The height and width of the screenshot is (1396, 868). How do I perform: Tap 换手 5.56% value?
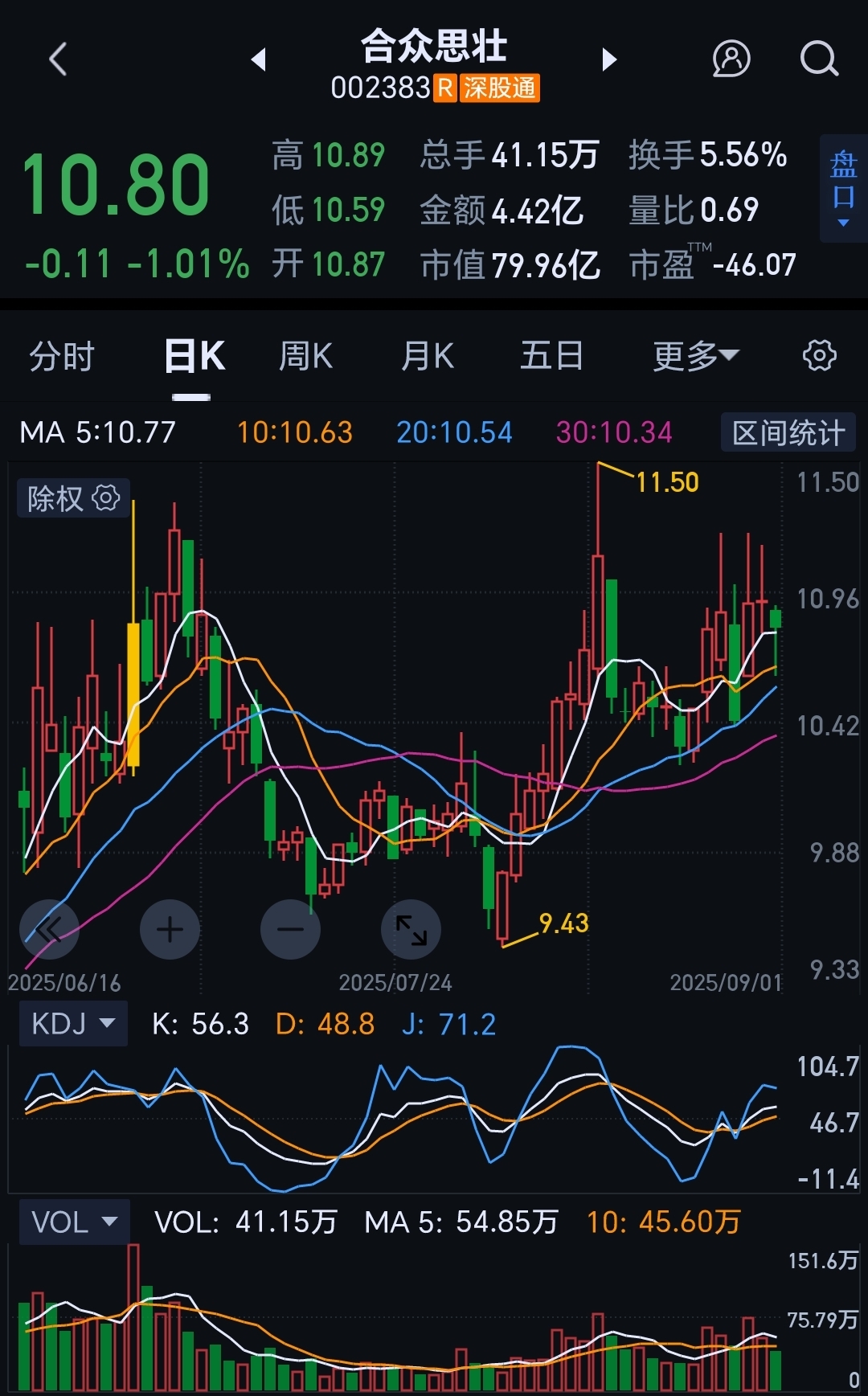pyautogui.click(x=707, y=154)
